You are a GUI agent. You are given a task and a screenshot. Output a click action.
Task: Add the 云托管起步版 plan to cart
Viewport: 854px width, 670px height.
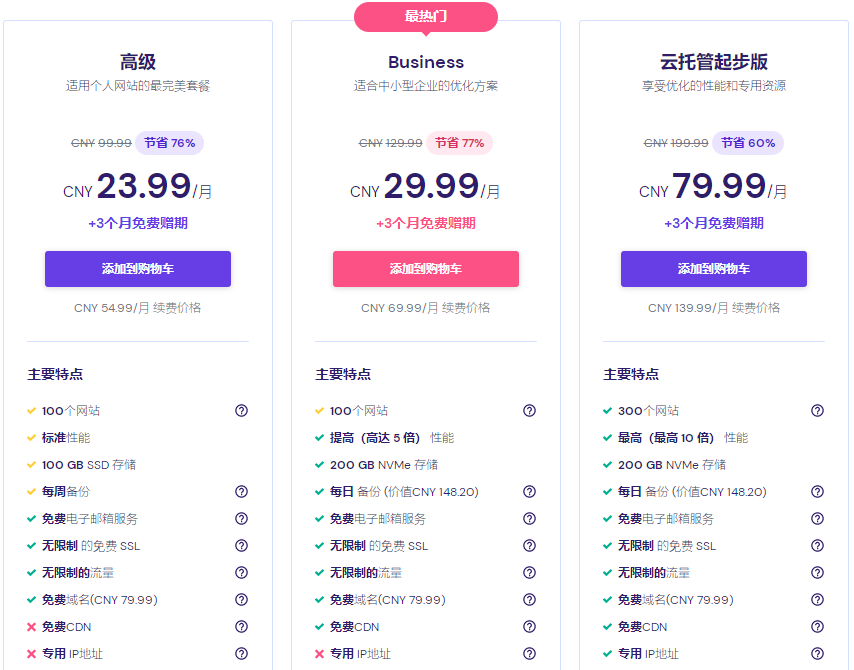[714, 269]
